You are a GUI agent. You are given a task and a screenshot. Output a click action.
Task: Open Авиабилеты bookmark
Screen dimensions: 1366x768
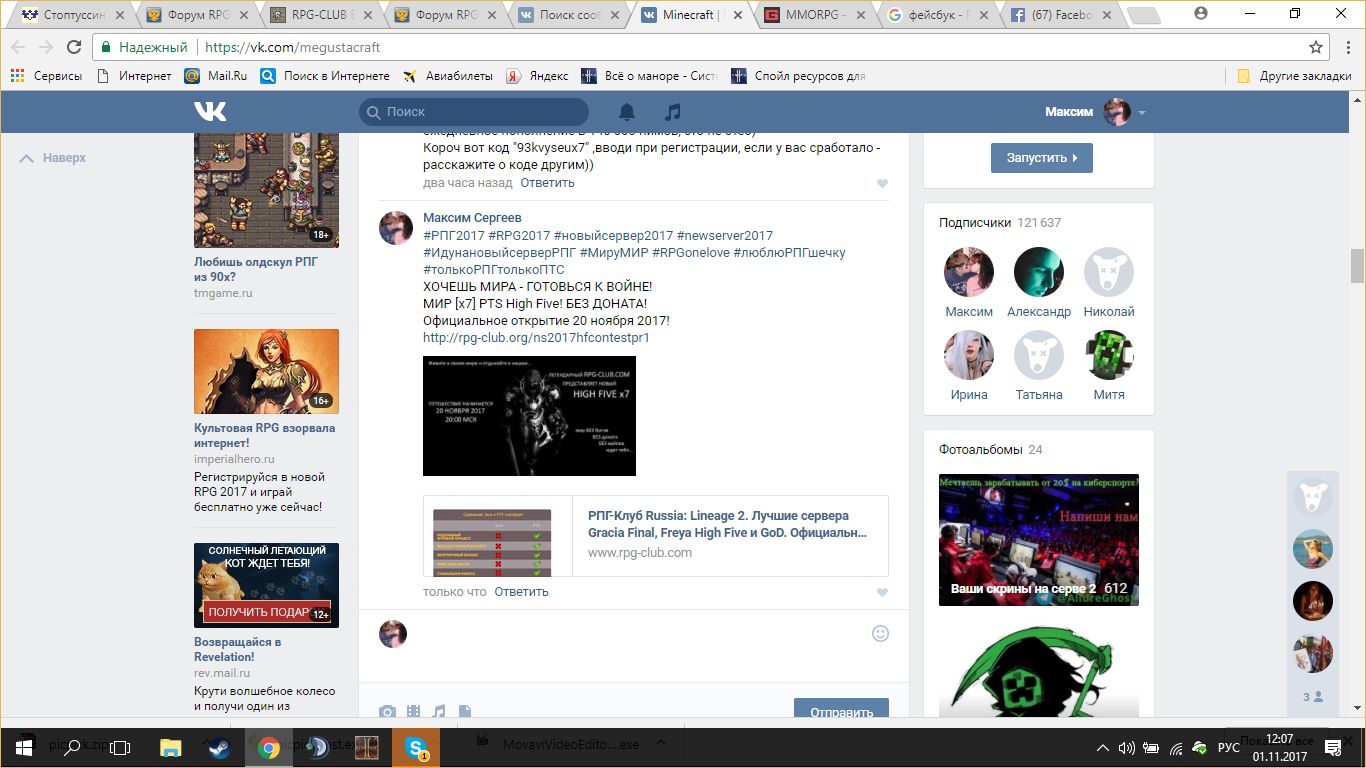coord(448,75)
